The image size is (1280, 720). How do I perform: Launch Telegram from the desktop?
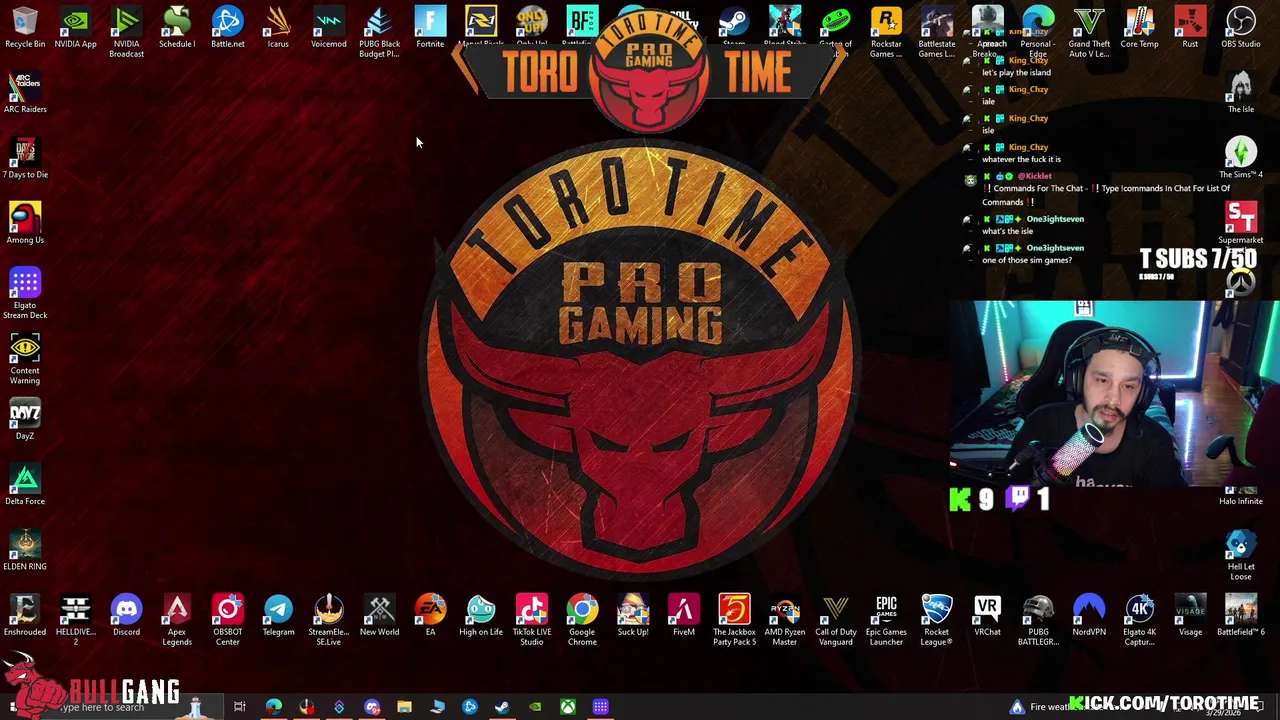278,615
